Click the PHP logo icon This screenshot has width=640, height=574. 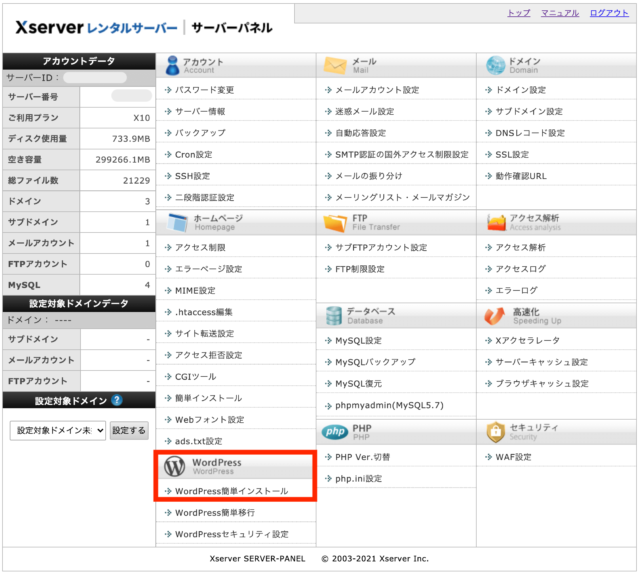(335, 432)
